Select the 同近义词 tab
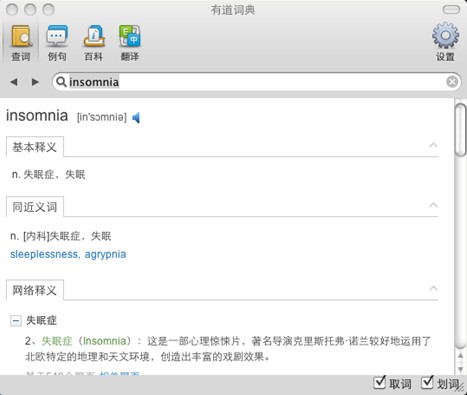This screenshot has height=395, width=467. 35,207
